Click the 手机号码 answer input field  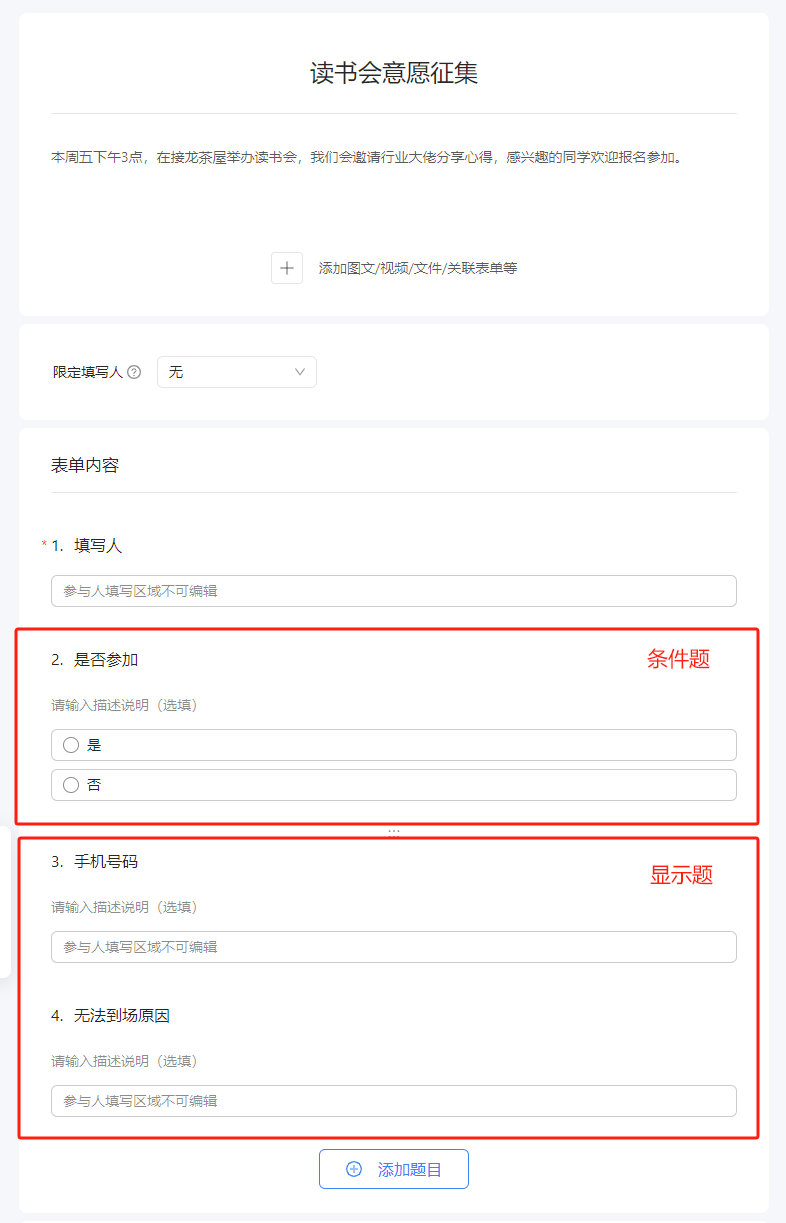[x=394, y=947]
